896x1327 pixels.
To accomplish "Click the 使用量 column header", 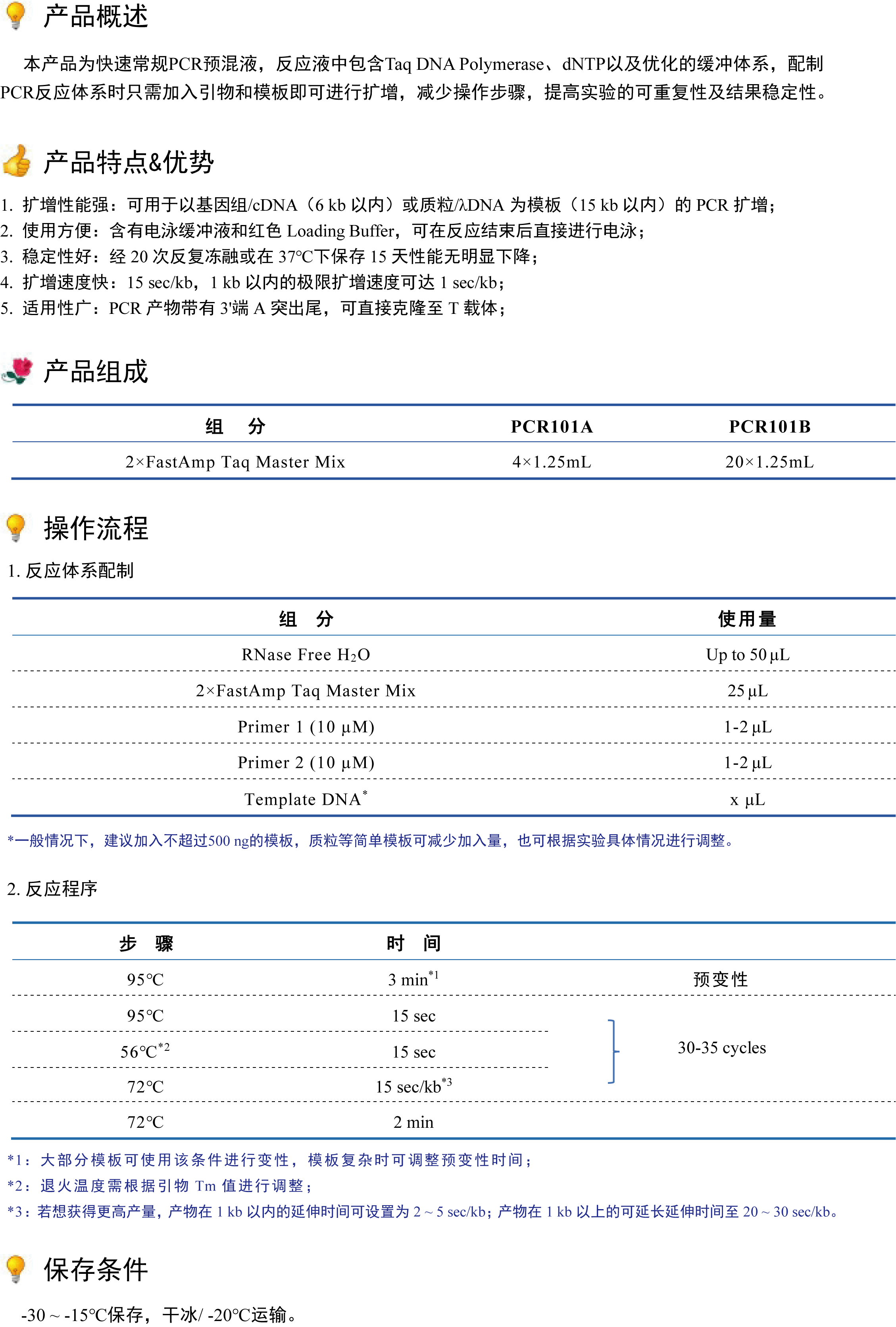I will pyautogui.click(x=746, y=618).
